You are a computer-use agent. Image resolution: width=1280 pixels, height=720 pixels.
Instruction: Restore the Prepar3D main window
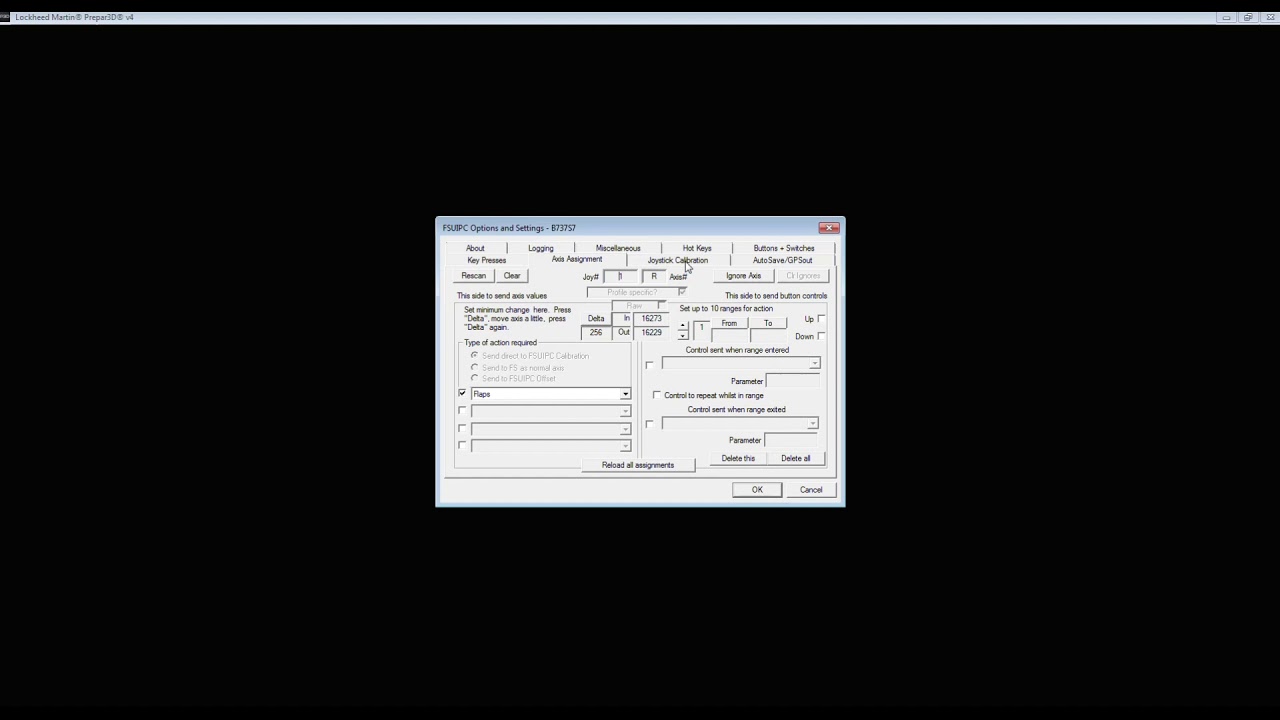click(x=1248, y=17)
